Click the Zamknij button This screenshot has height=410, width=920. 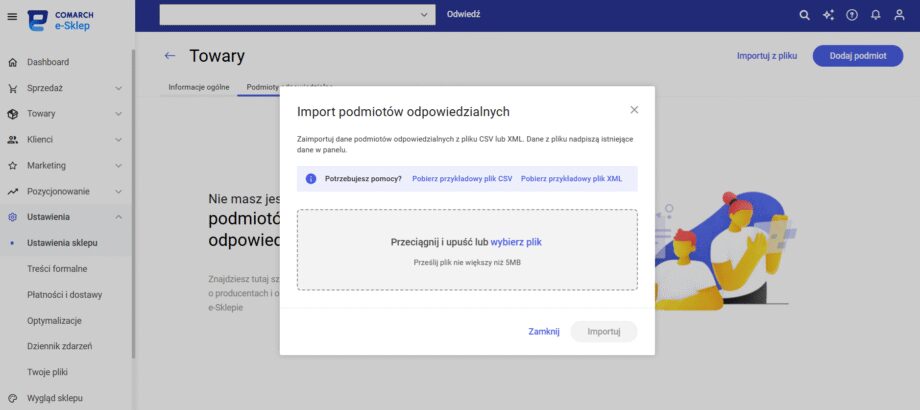[544, 331]
